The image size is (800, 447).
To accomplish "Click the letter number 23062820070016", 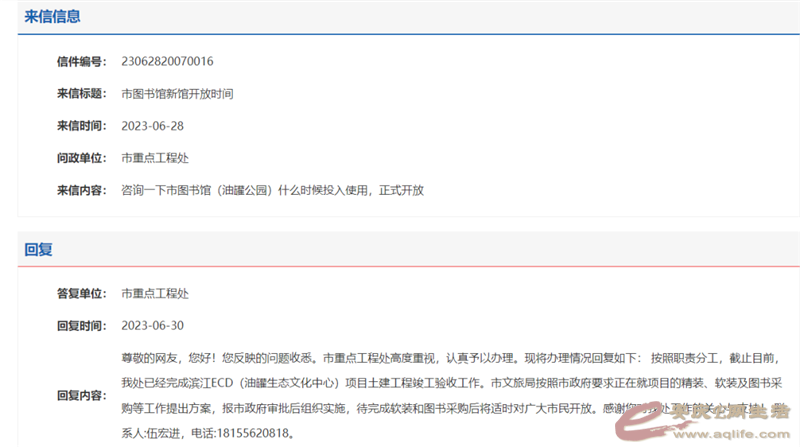I will (167, 62).
